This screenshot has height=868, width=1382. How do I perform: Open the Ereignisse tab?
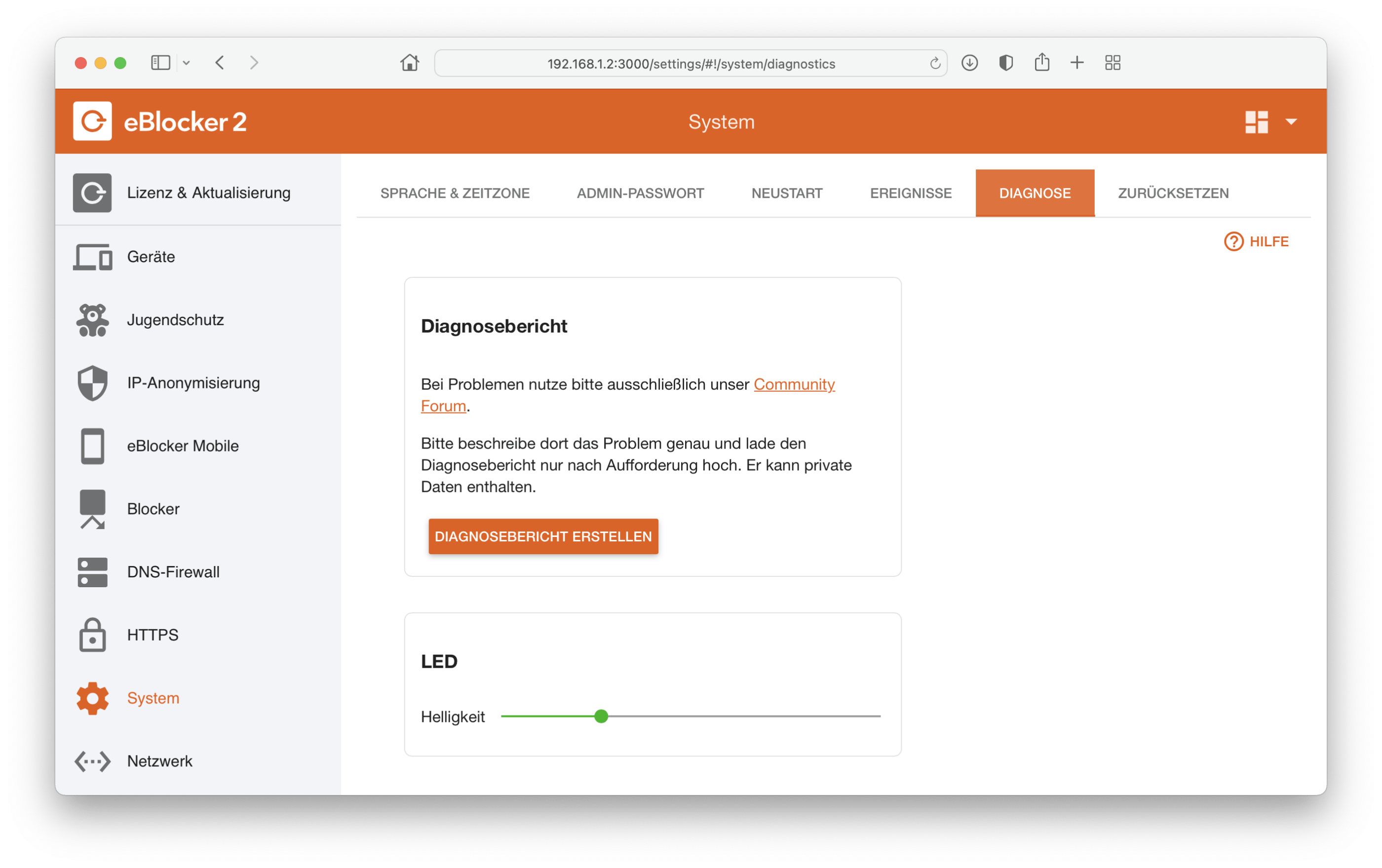[911, 193]
